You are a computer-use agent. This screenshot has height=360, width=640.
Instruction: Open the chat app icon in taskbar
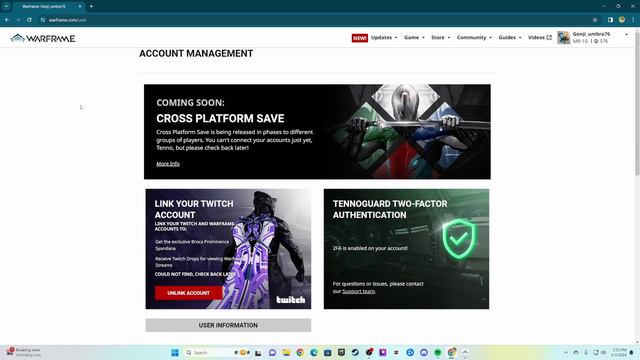[x=272, y=352]
